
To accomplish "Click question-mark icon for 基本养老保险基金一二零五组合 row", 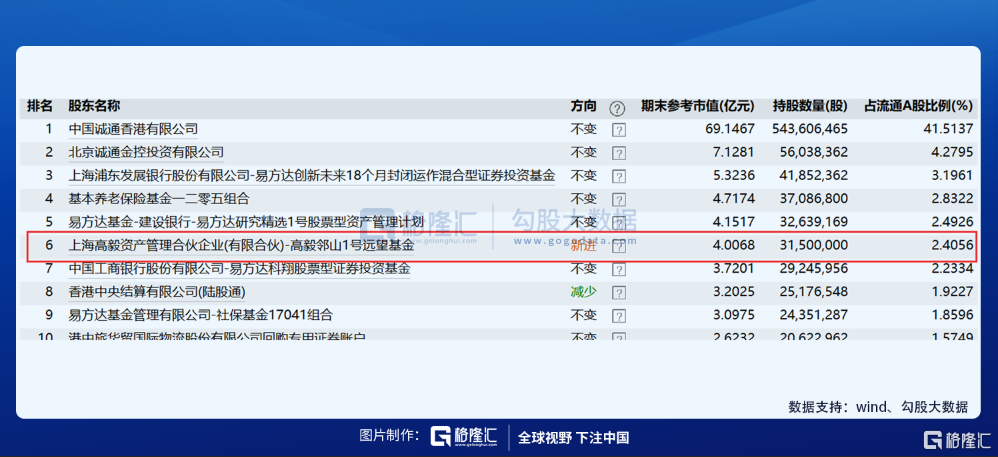I will pos(618,199).
